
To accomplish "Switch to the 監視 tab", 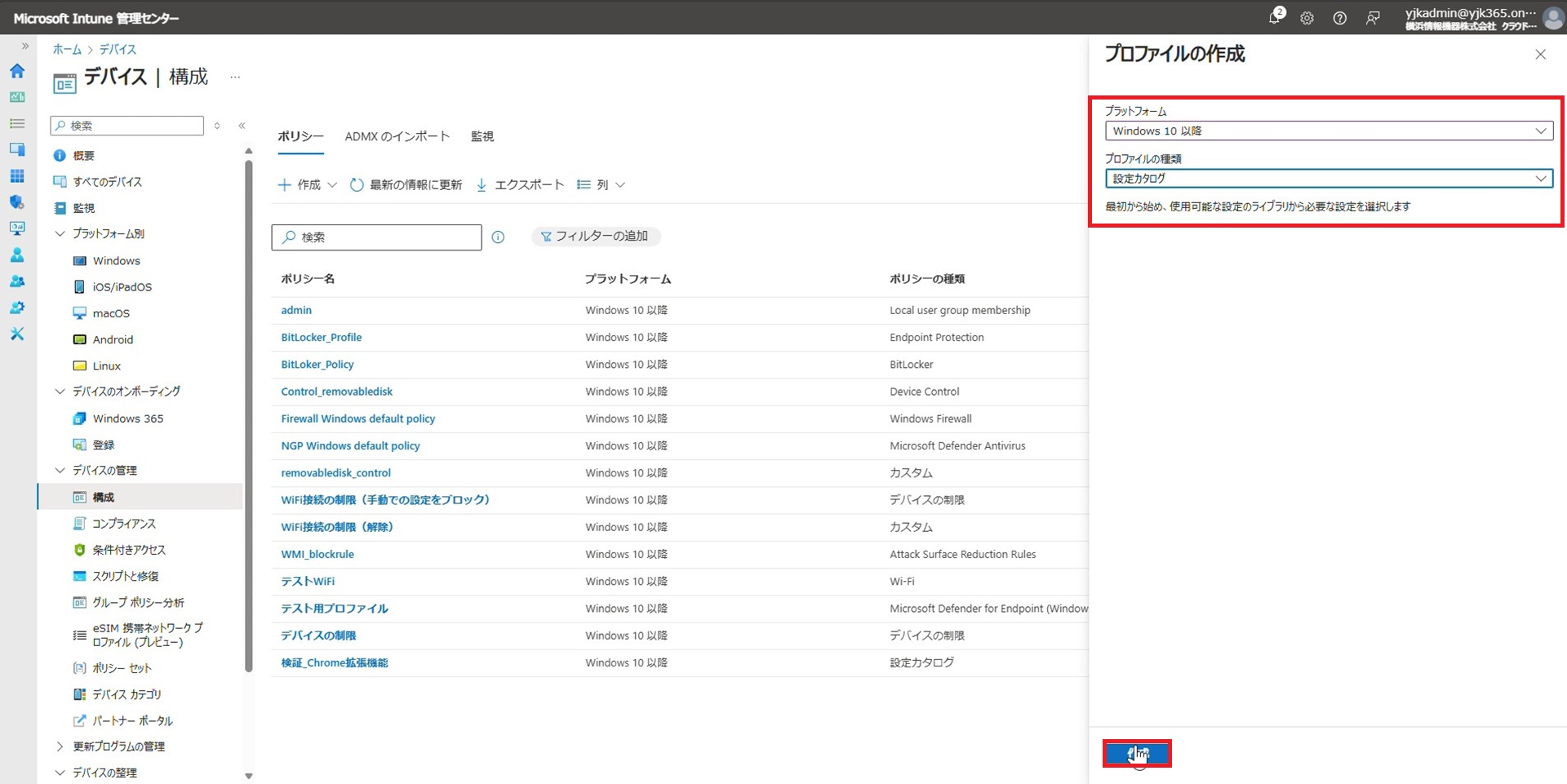I will (482, 137).
